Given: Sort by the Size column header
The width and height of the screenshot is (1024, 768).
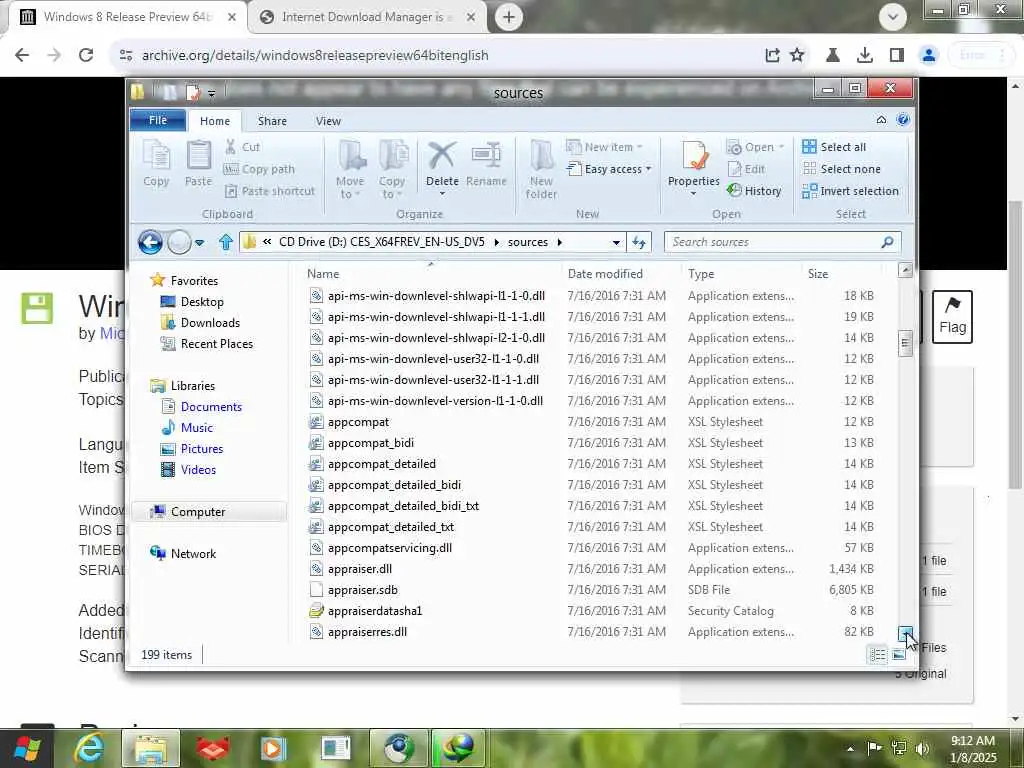Looking at the screenshot, I should coord(818,274).
